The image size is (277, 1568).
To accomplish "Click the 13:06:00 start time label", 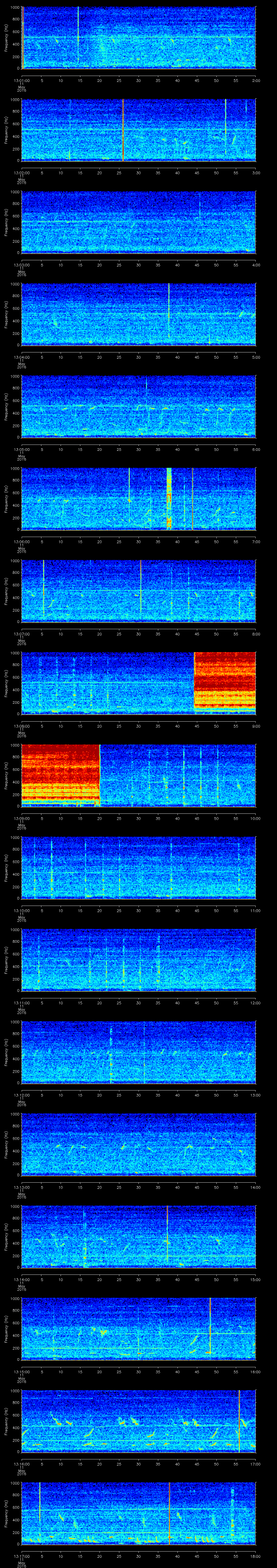I will pyautogui.click(x=21, y=542).
